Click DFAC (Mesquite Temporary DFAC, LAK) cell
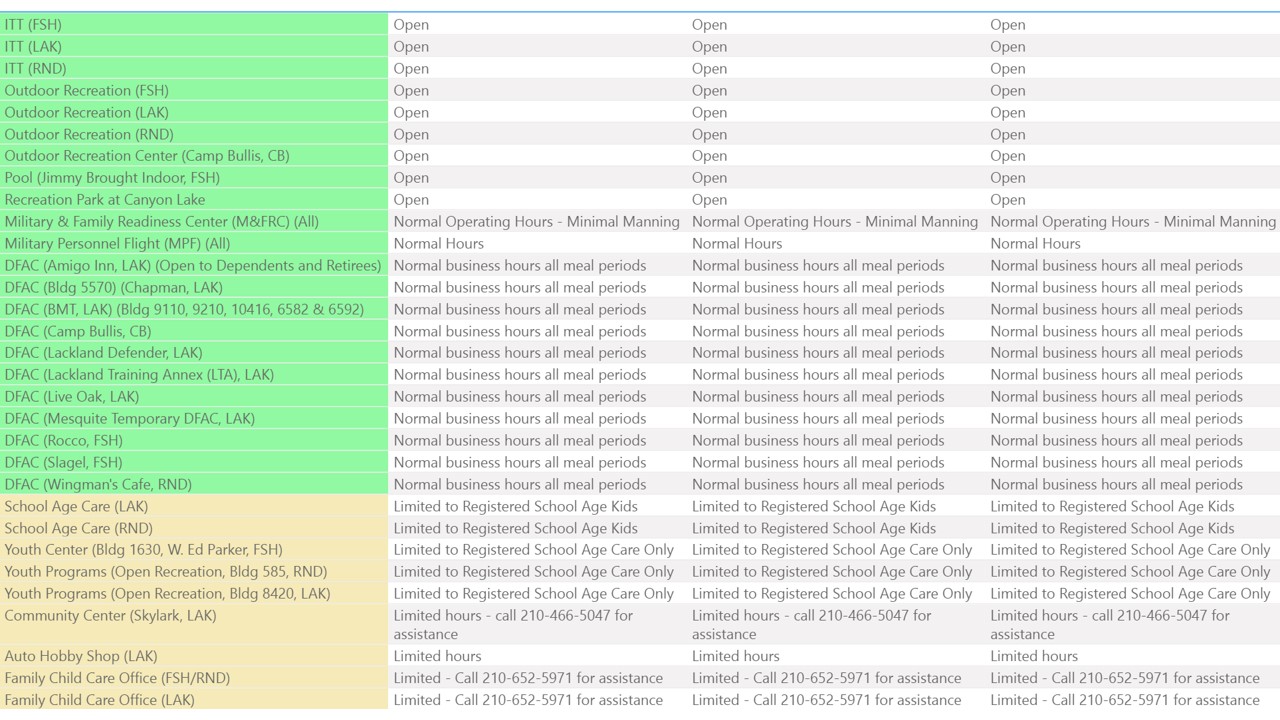 tap(129, 419)
